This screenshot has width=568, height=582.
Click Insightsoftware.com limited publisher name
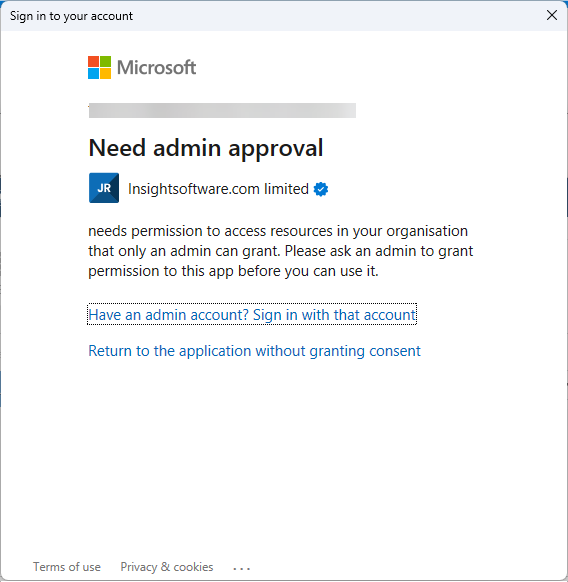(218, 189)
